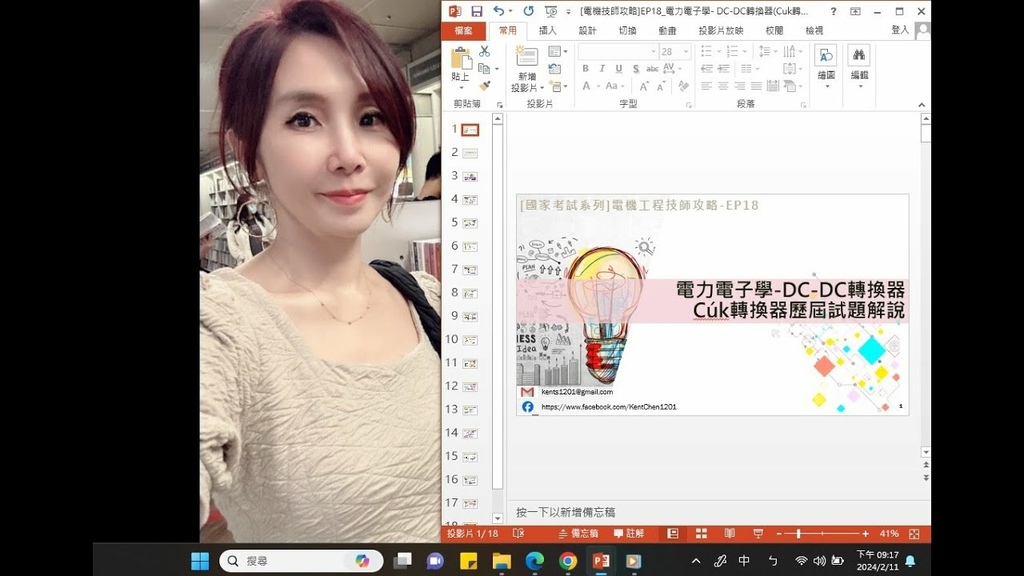The width and height of the screenshot is (1024, 576).
Task: Toggle Bold formatting
Action: click(x=585, y=69)
